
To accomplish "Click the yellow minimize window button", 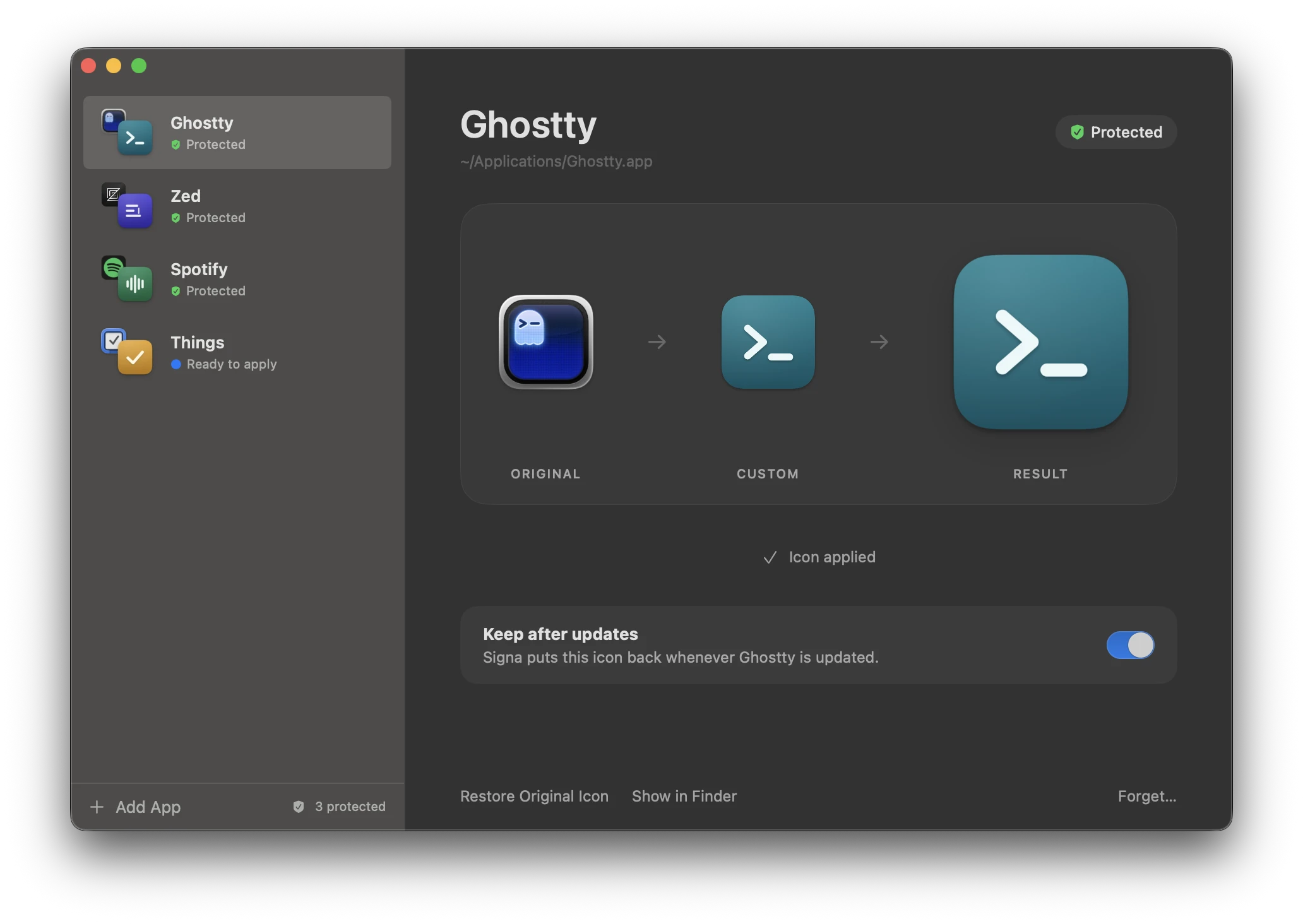I will point(114,66).
